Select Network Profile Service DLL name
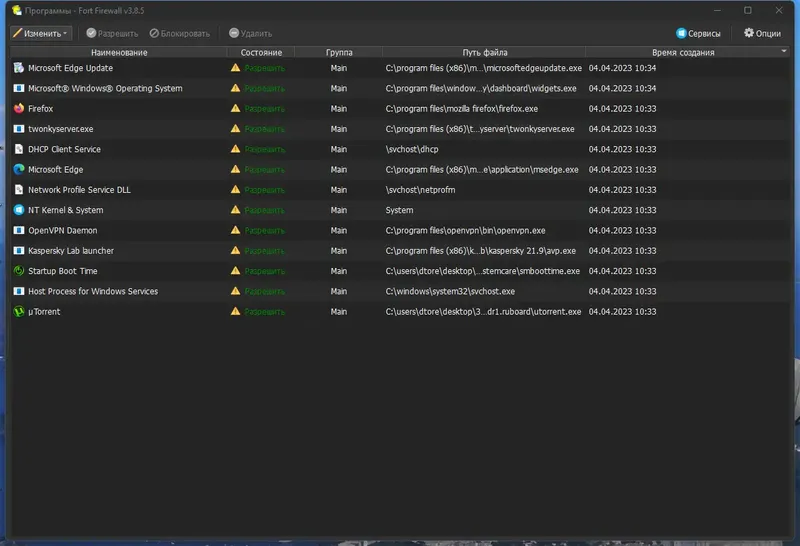The height and width of the screenshot is (546, 800). (79, 190)
